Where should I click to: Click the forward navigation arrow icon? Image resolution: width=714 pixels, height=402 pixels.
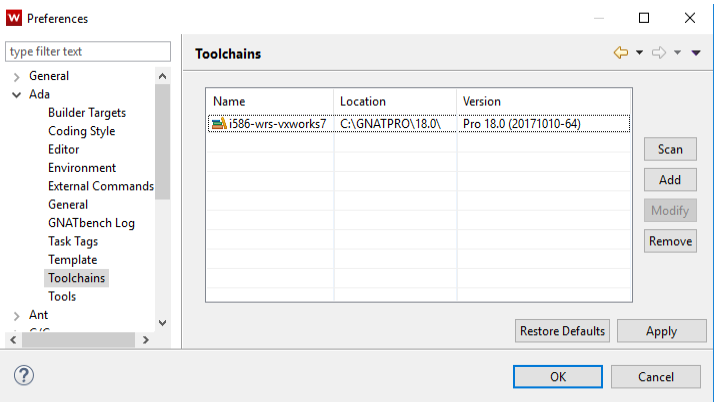click(658, 53)
